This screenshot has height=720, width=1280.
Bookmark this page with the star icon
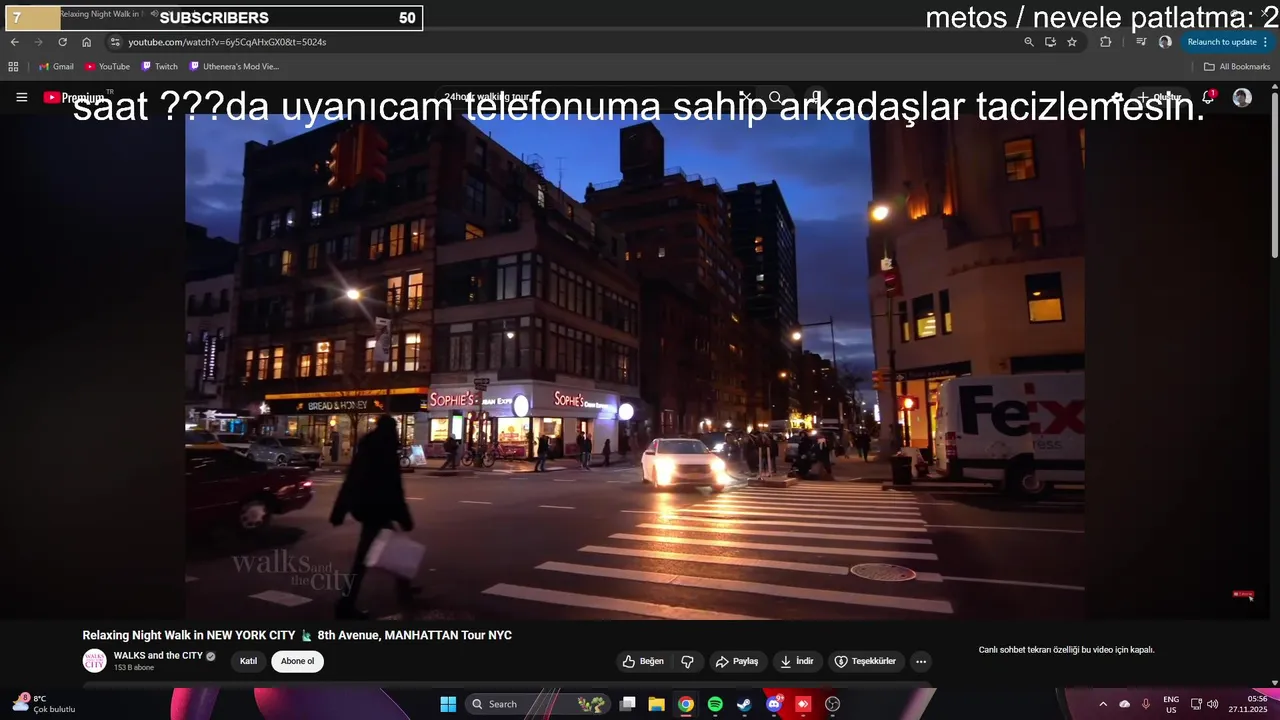click(1072, 42)
